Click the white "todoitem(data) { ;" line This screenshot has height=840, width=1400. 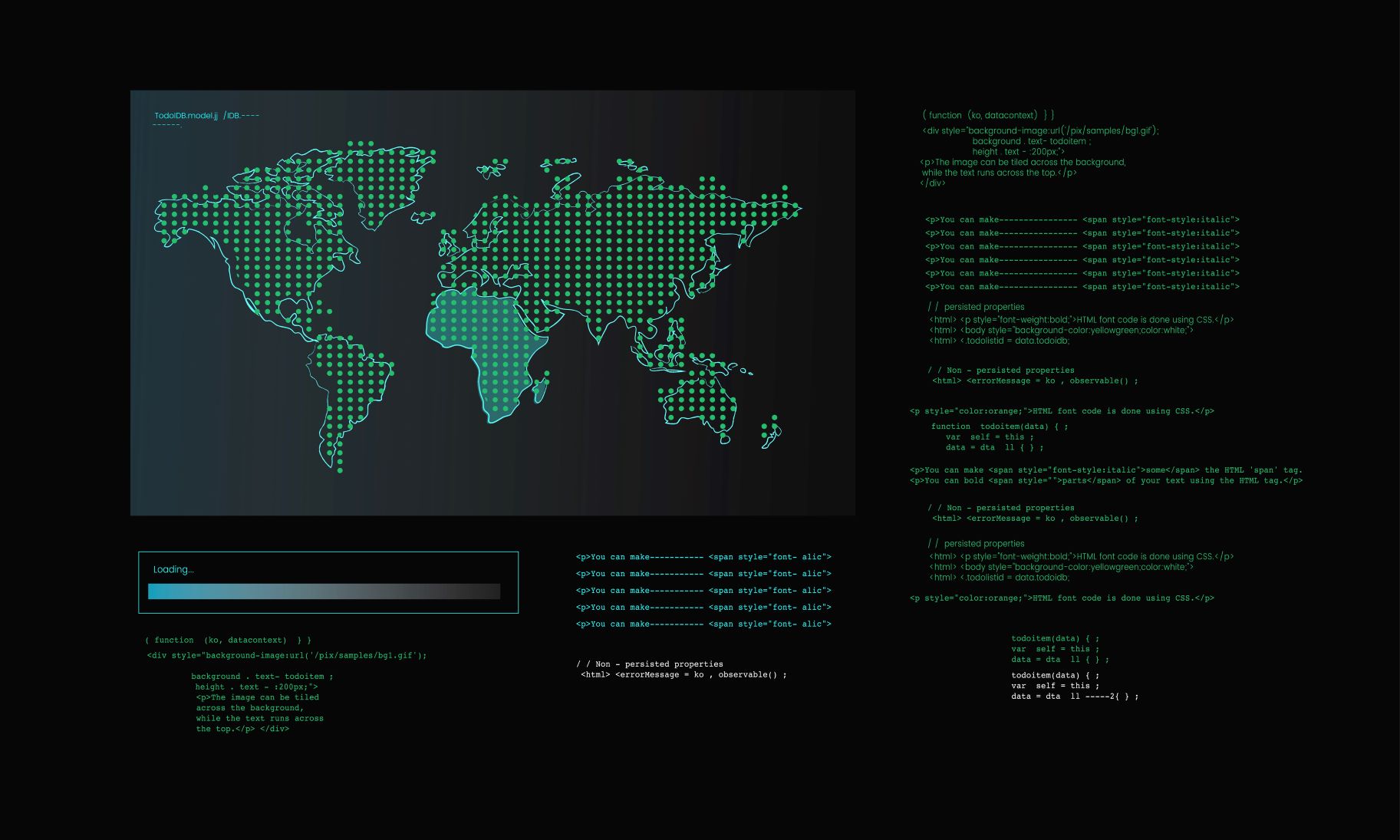click(1055, 676)
